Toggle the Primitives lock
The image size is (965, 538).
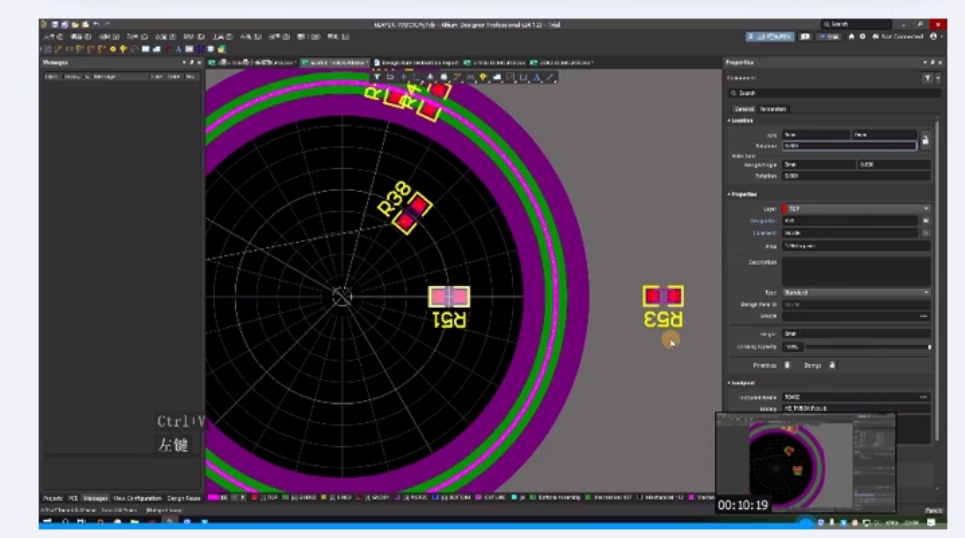pyautogui.click(x=787, y=365)
